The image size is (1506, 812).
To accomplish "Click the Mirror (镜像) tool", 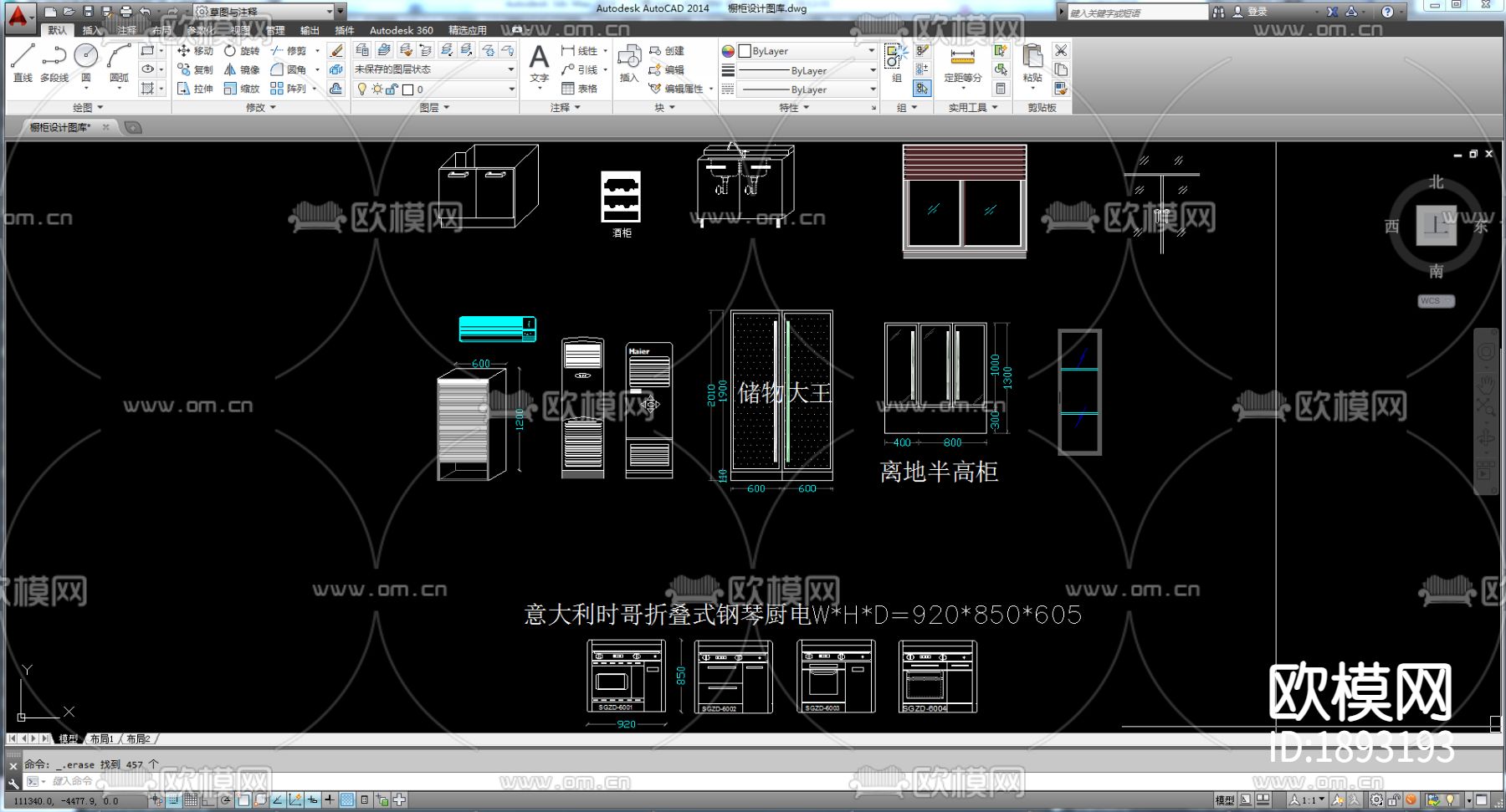I will [x=242, y=69].
